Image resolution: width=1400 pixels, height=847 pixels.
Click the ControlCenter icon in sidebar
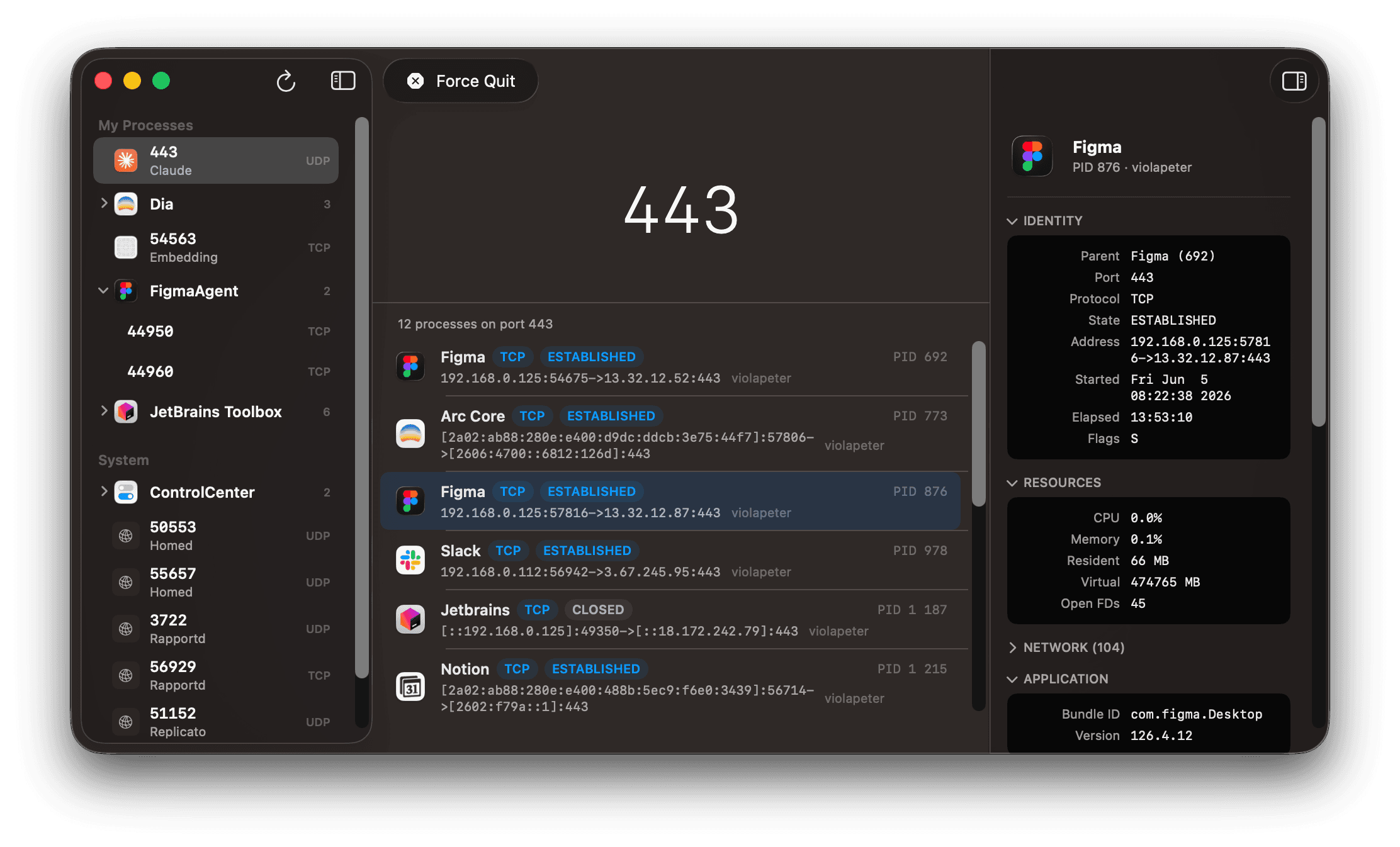coord(126,492)
